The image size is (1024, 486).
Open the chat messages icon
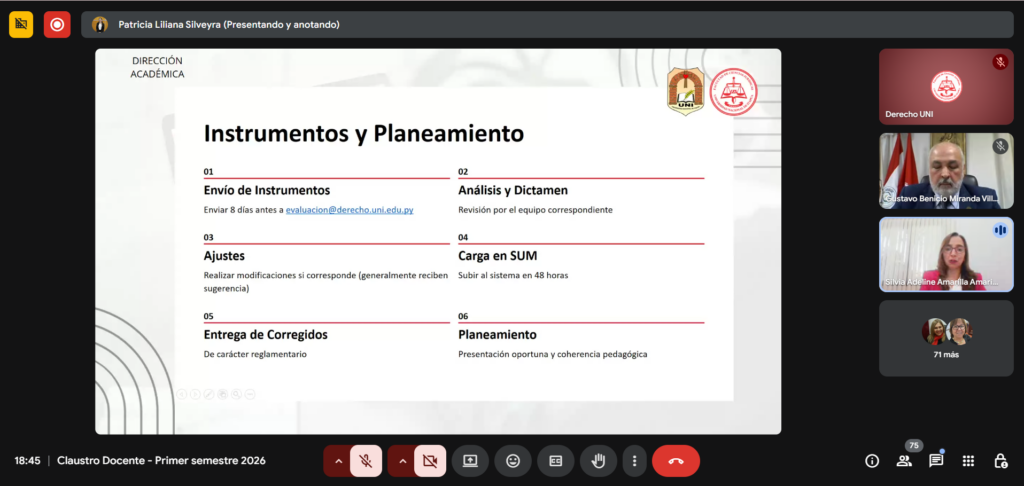click(x=936, y=461)
